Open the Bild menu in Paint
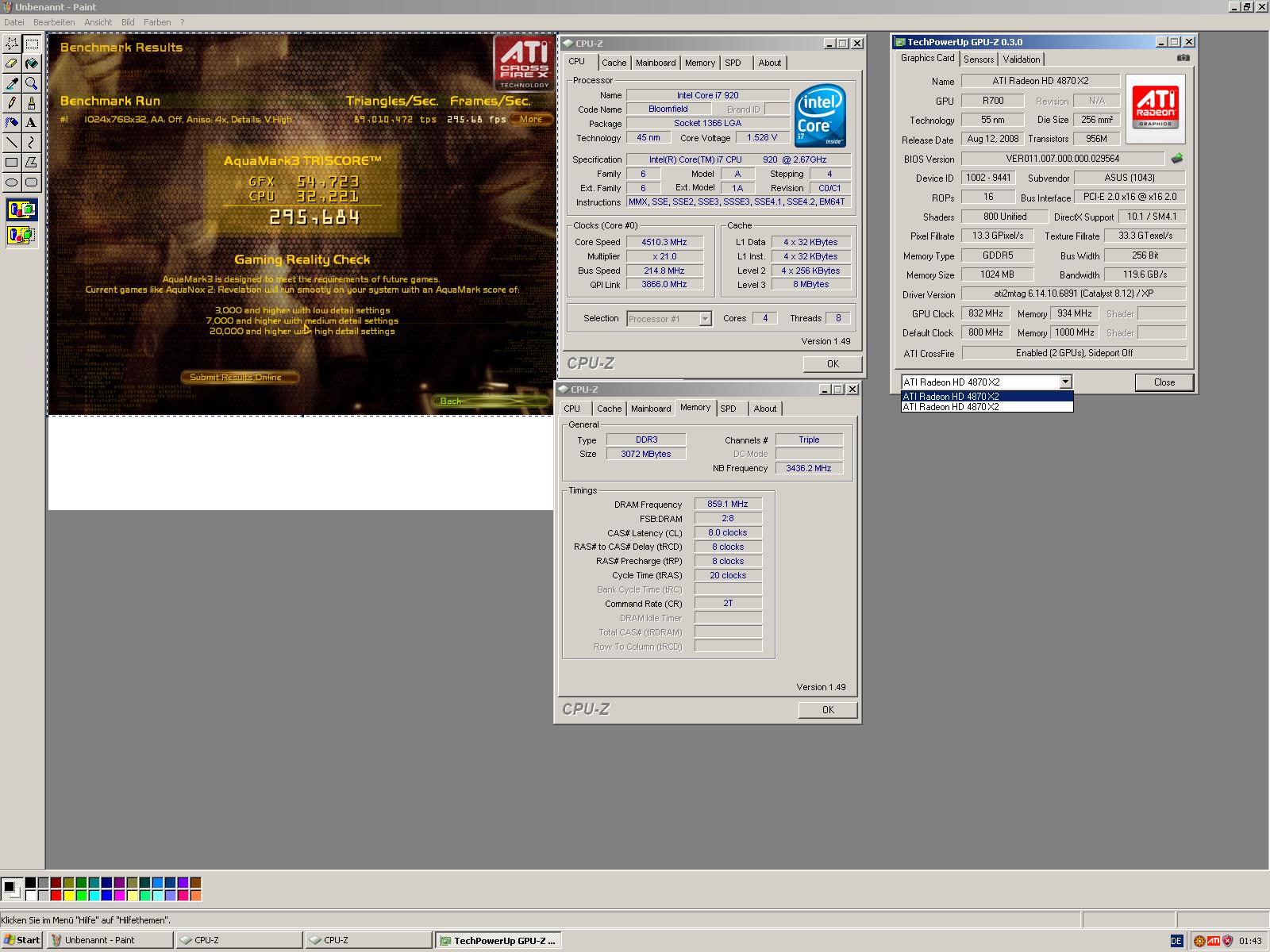This screenshot has width=1270, height=952. tap(128, 22)
